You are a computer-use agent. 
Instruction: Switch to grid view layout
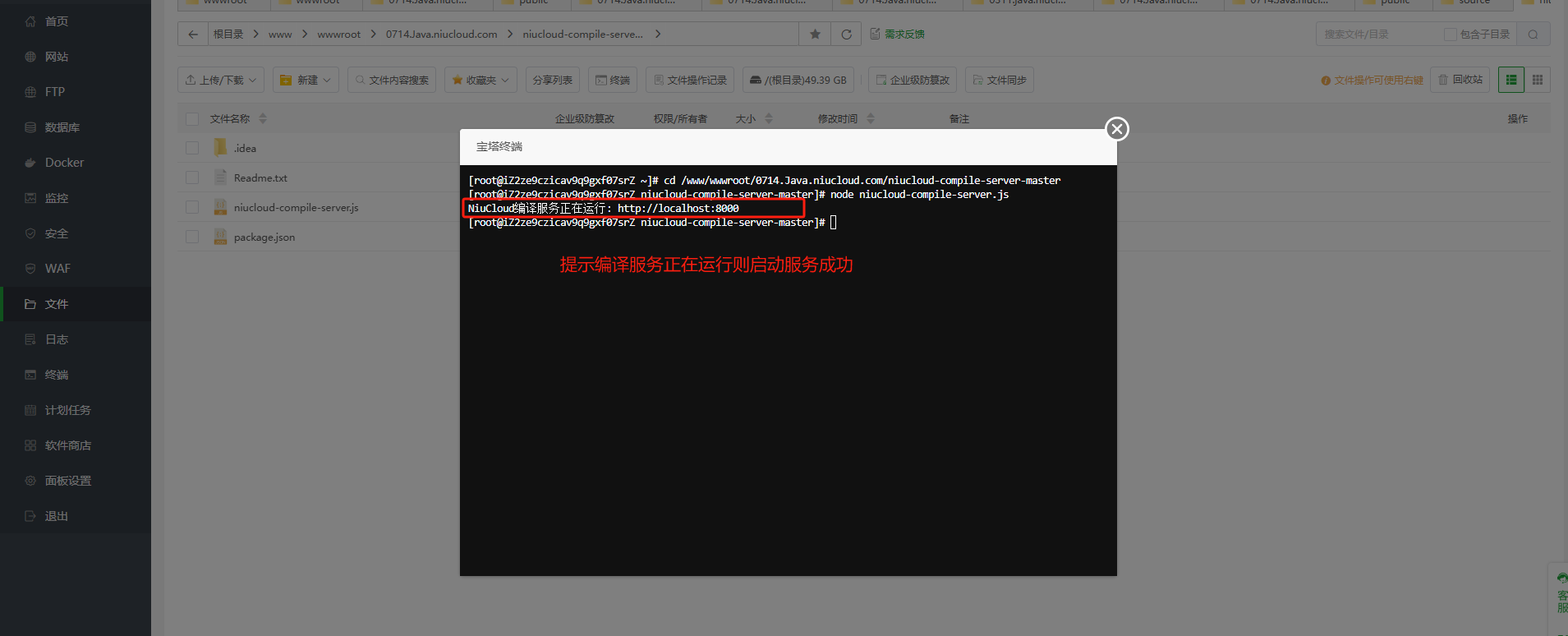pos(1538,80)
